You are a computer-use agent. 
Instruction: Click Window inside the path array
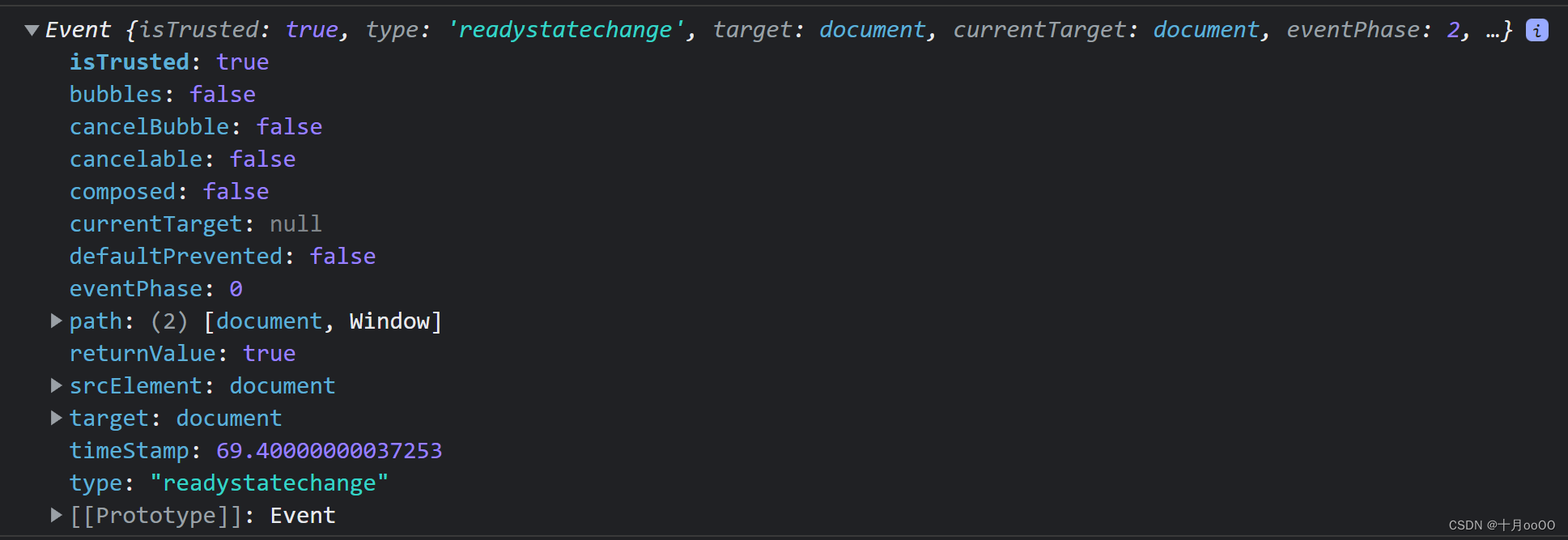click(x=389, y=321)
